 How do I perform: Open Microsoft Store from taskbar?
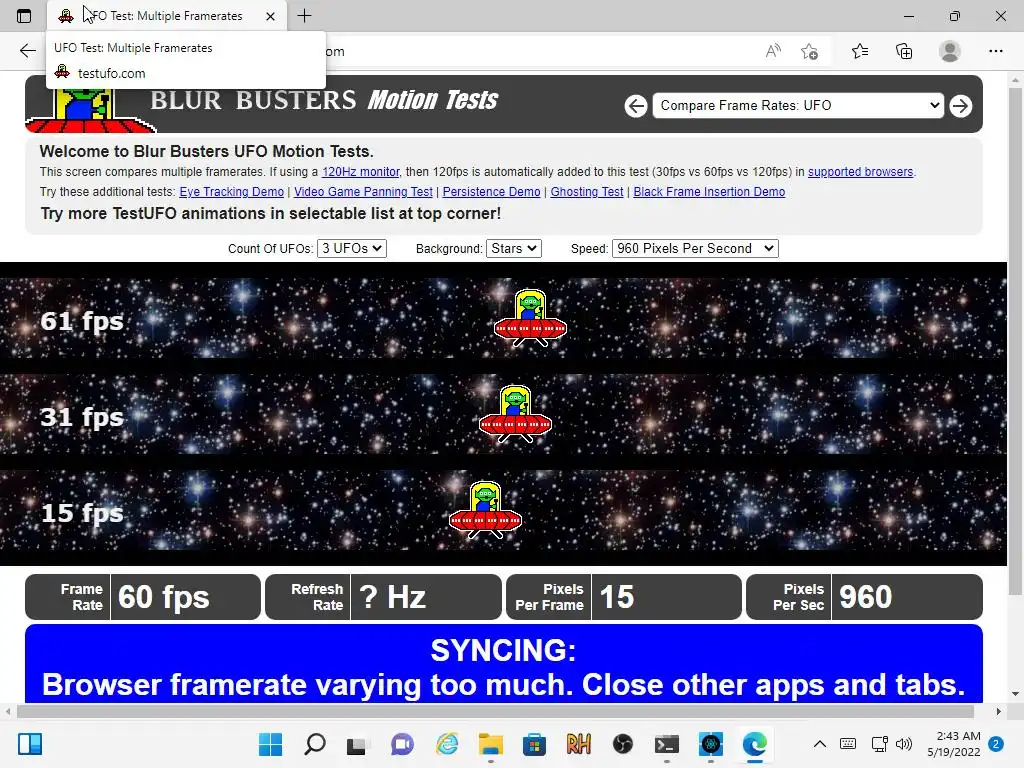[534, 744]
